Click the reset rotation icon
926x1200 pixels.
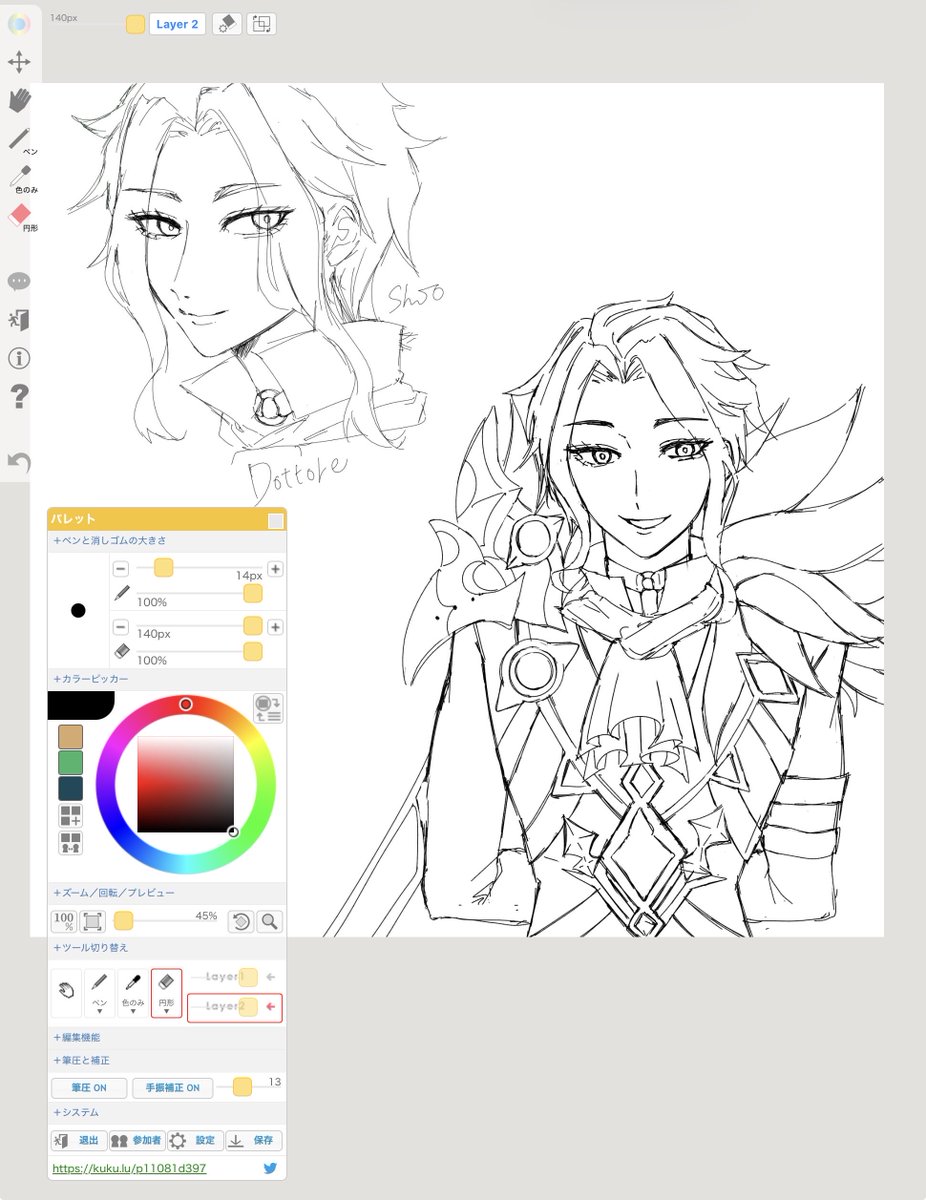pos(241,921)
